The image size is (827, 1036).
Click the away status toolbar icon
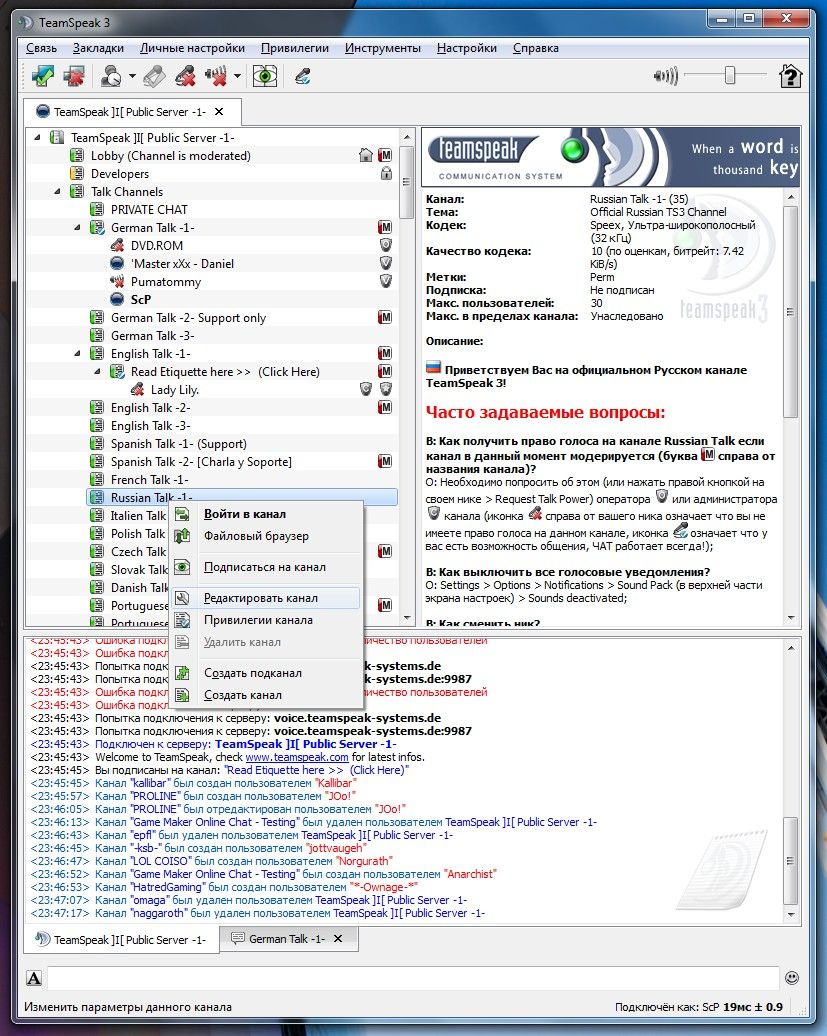pos(110,77)
